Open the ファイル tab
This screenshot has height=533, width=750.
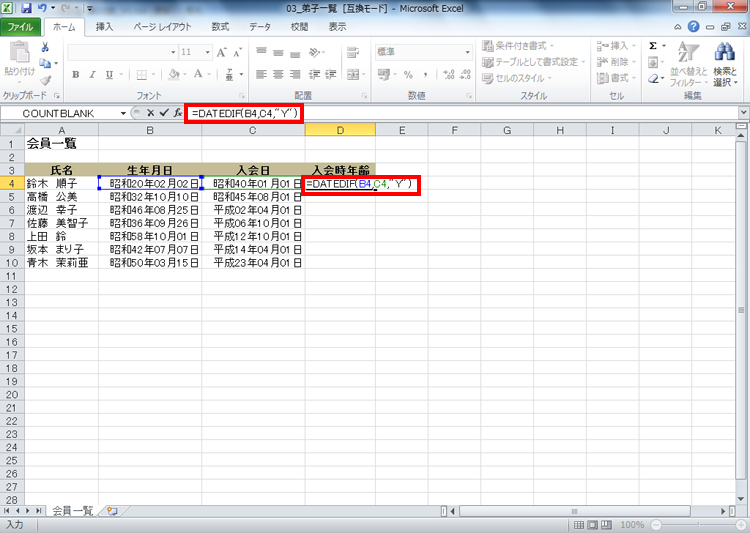pyautogui.click(x=20, y=27)
